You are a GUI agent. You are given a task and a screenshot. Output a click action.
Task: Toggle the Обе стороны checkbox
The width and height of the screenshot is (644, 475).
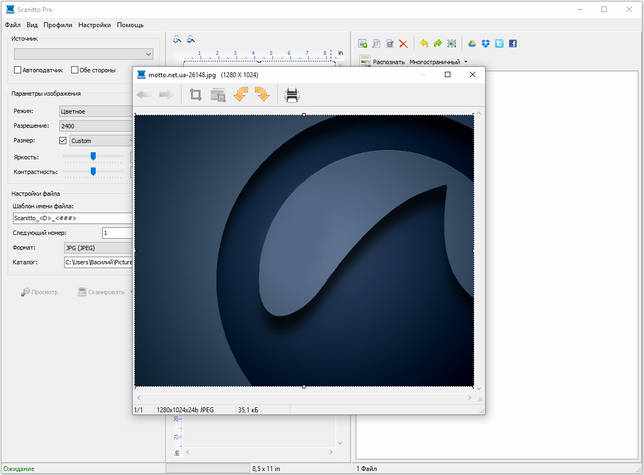coord(74,70)
